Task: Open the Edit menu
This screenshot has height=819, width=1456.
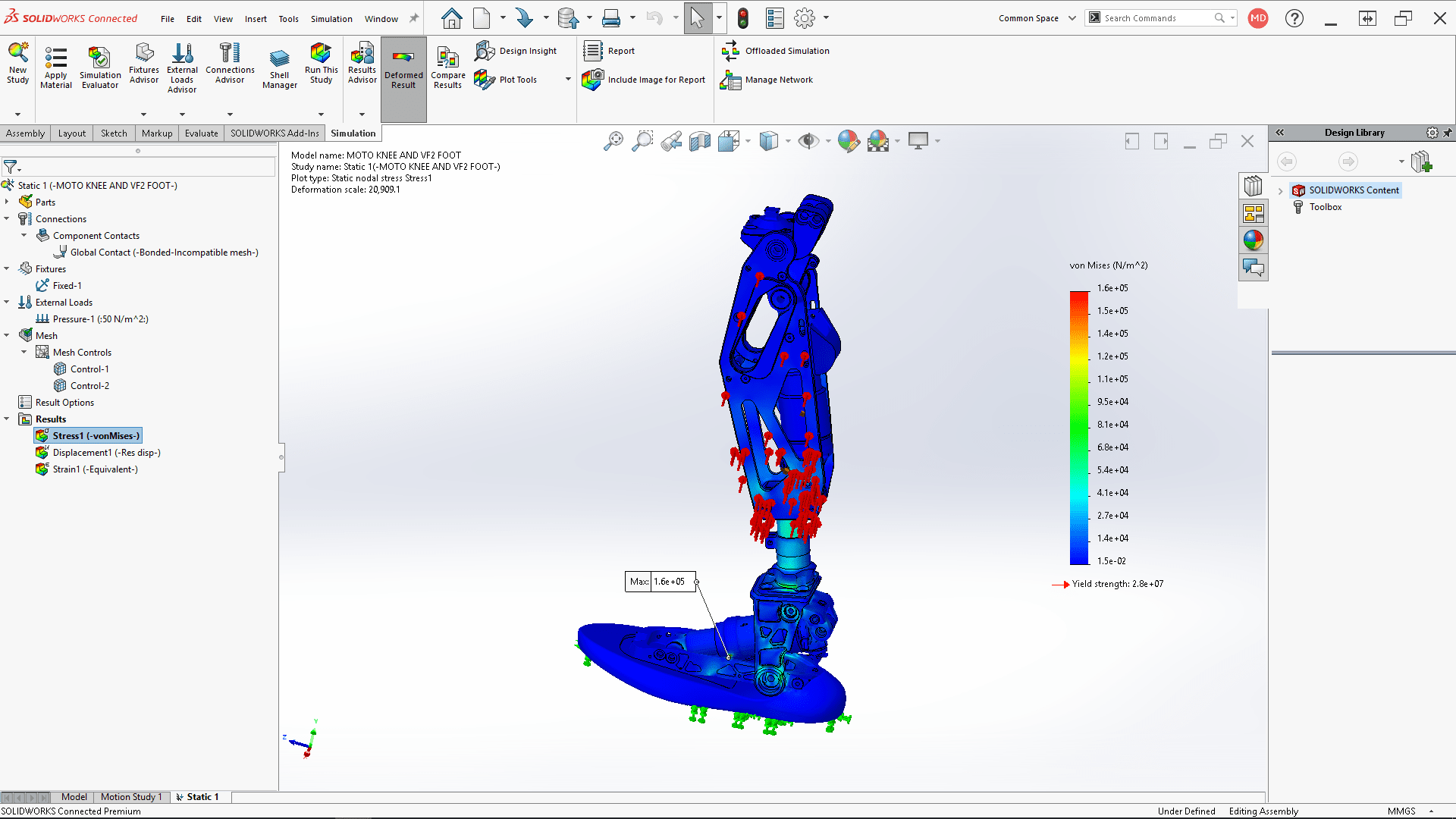Action: pyautogui.click(x=194, y=19)
